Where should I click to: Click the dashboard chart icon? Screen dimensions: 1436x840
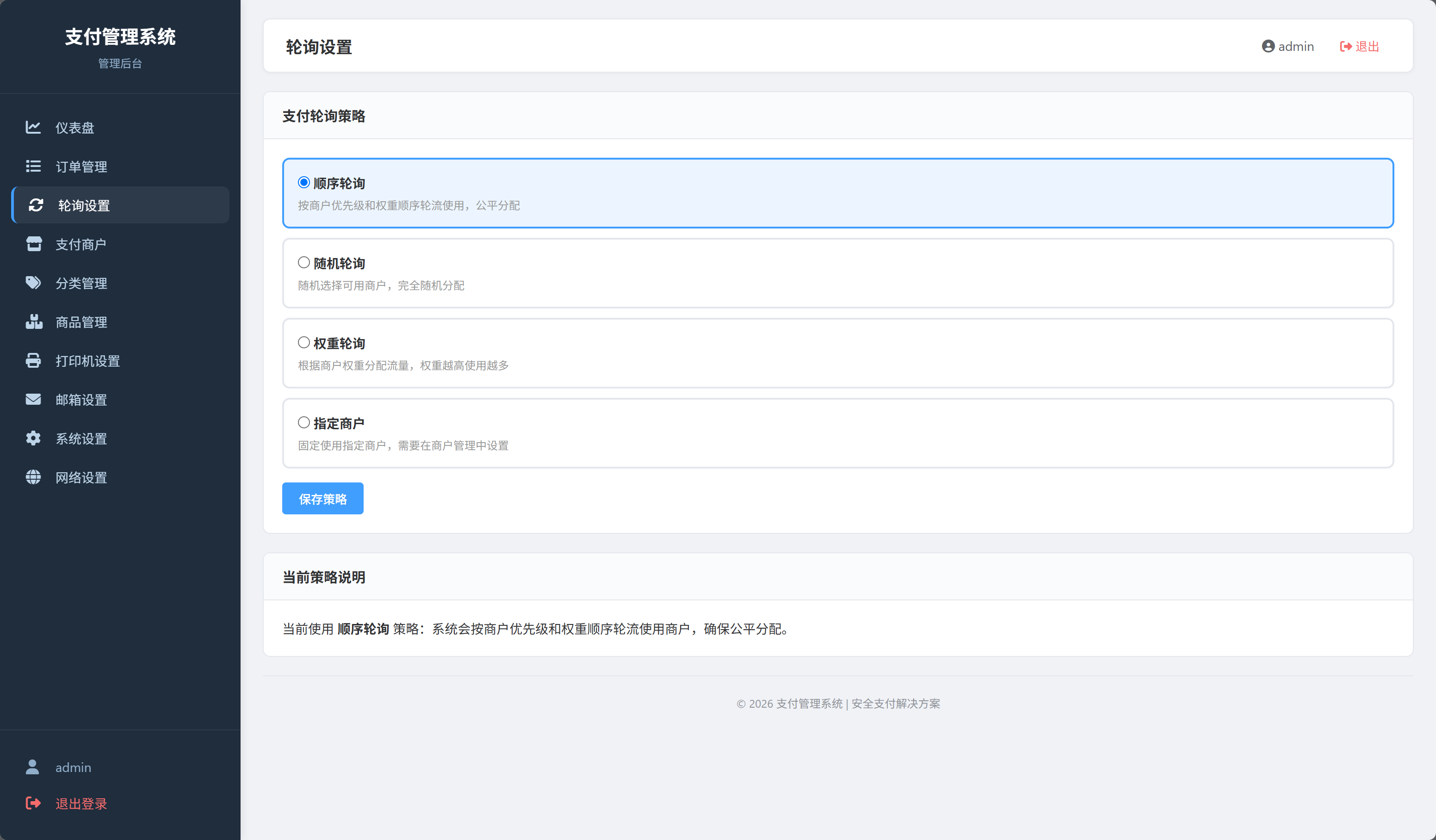33,127
